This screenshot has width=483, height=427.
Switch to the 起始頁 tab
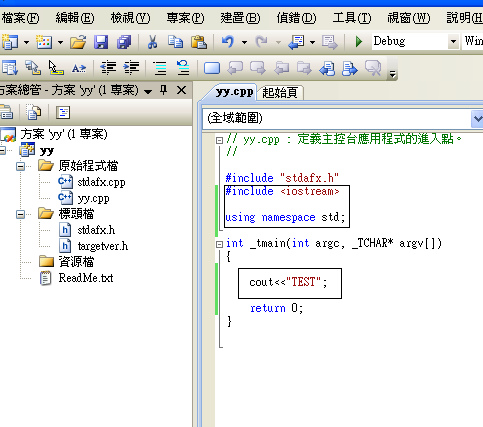(x=280, y=93)
